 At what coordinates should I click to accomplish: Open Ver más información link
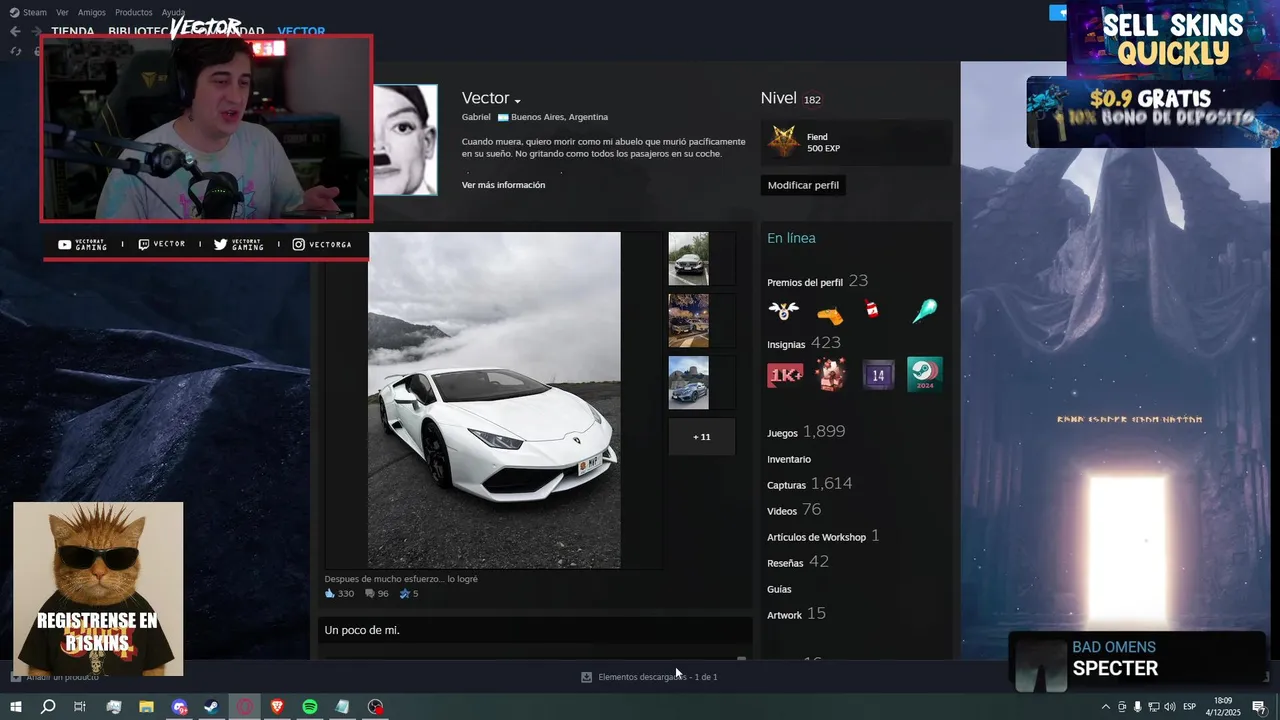pyautogui.click(x=503, y=185)
